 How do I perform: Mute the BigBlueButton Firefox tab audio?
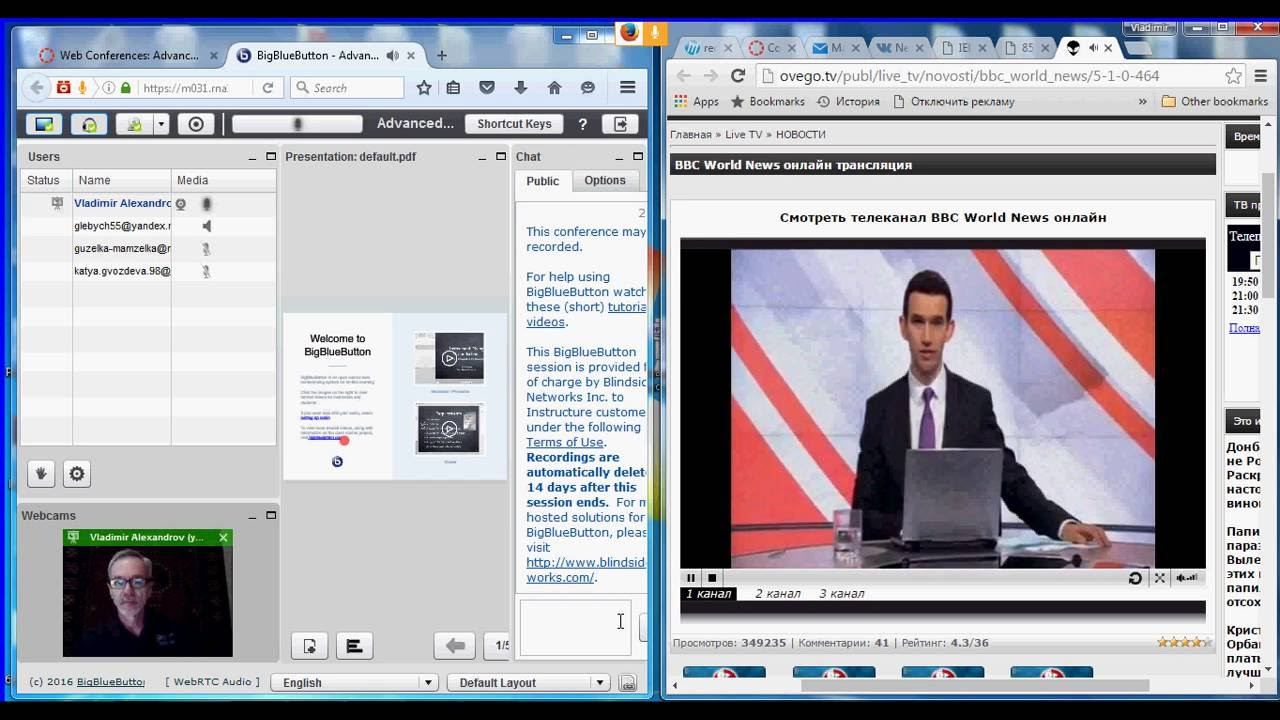(x=393, y=56)
